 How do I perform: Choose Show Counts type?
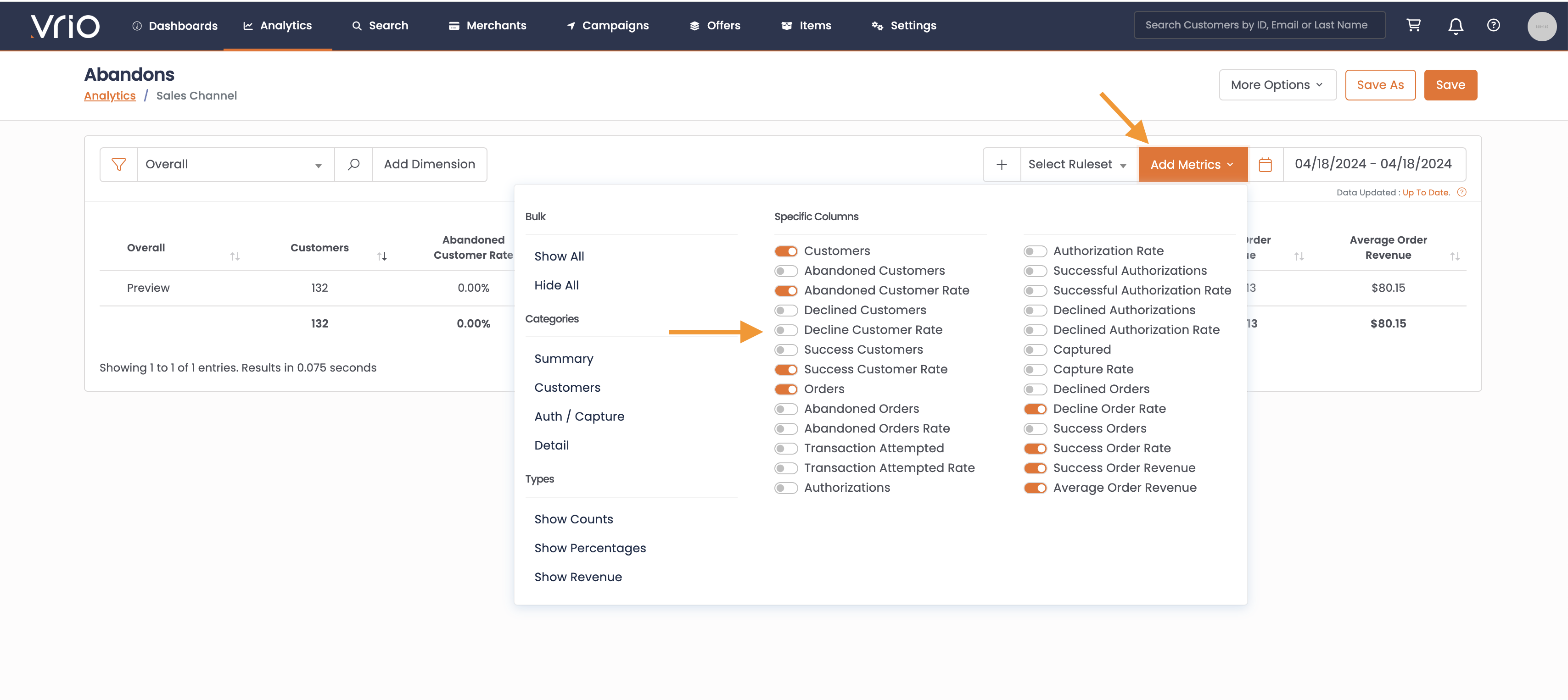(x=573, y=519)
